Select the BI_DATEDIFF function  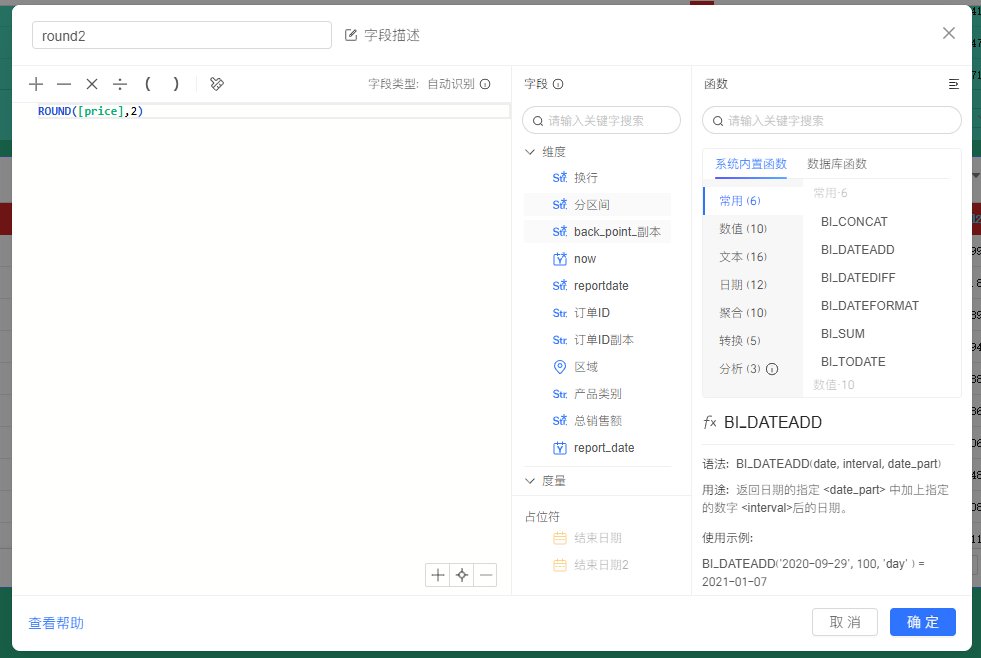pyautogui.click(x=858, y=278)
